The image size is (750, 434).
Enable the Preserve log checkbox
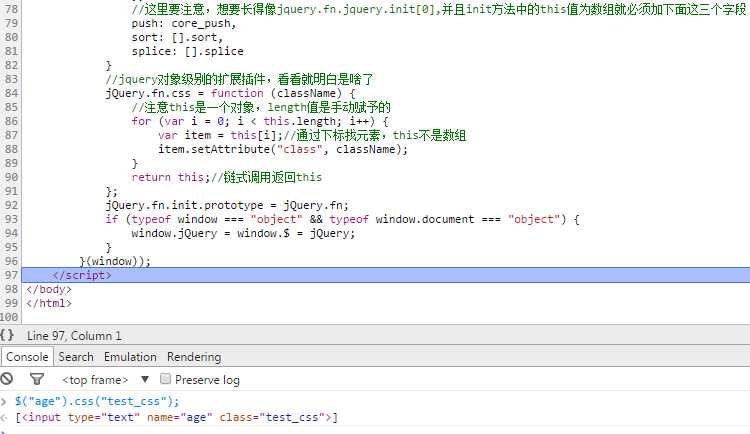165,379
